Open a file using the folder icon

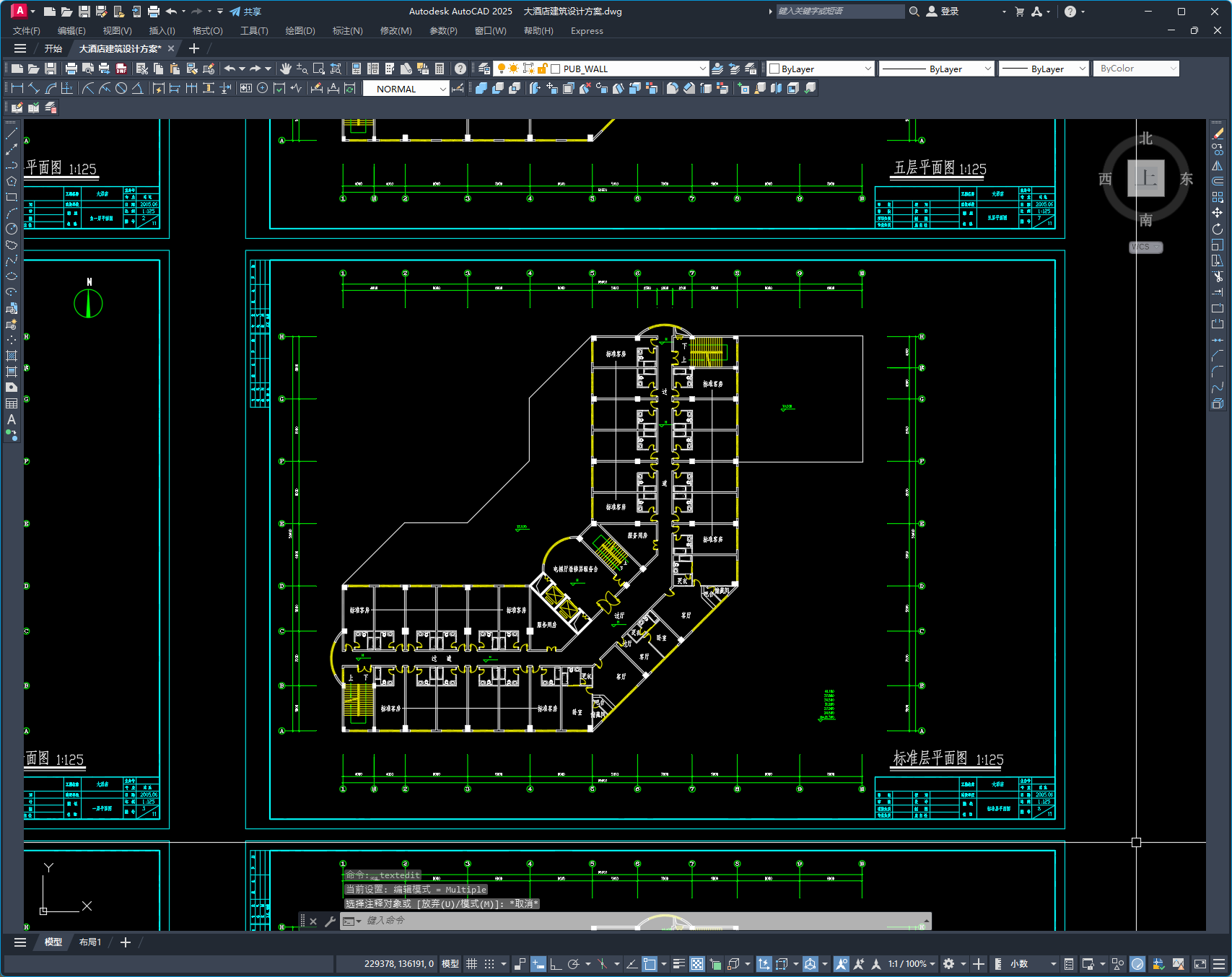tap(33, 69)
